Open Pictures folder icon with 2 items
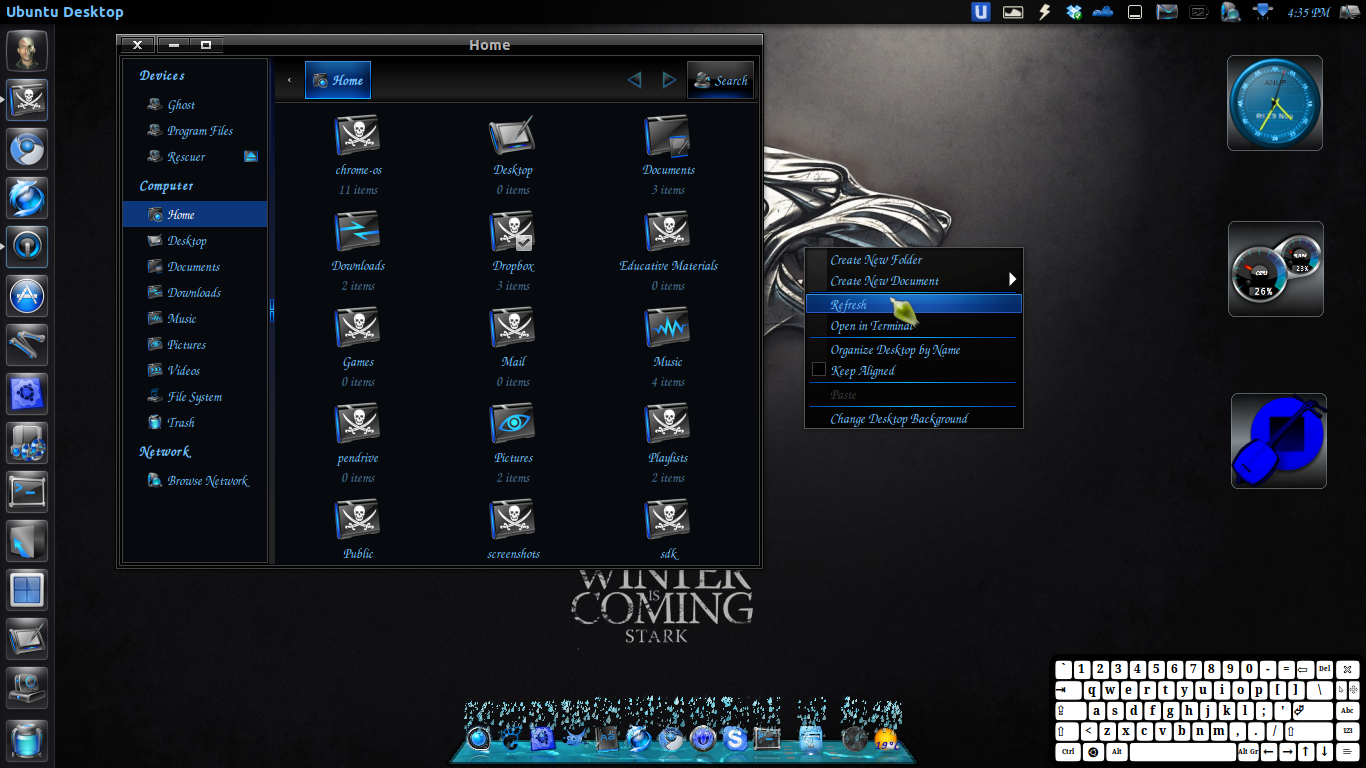This screenshot has width=1366, height=768. point(512,423)
